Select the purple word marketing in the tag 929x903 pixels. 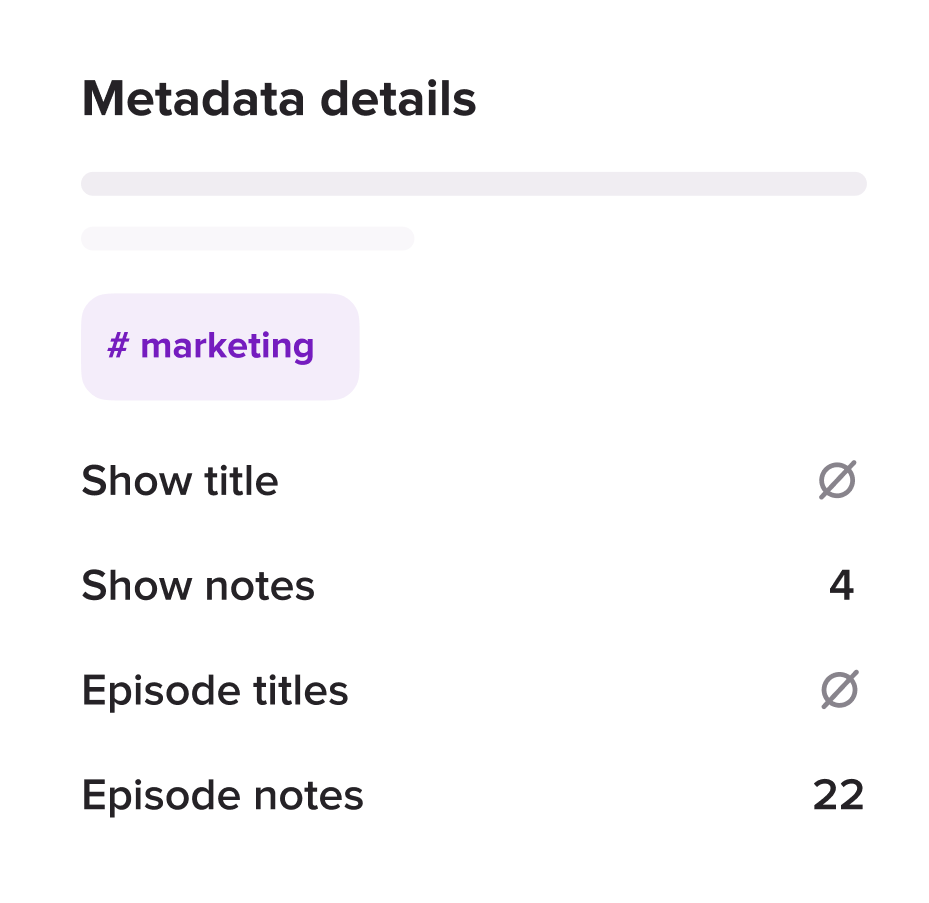pyautogui.click(x=227, y=347)
